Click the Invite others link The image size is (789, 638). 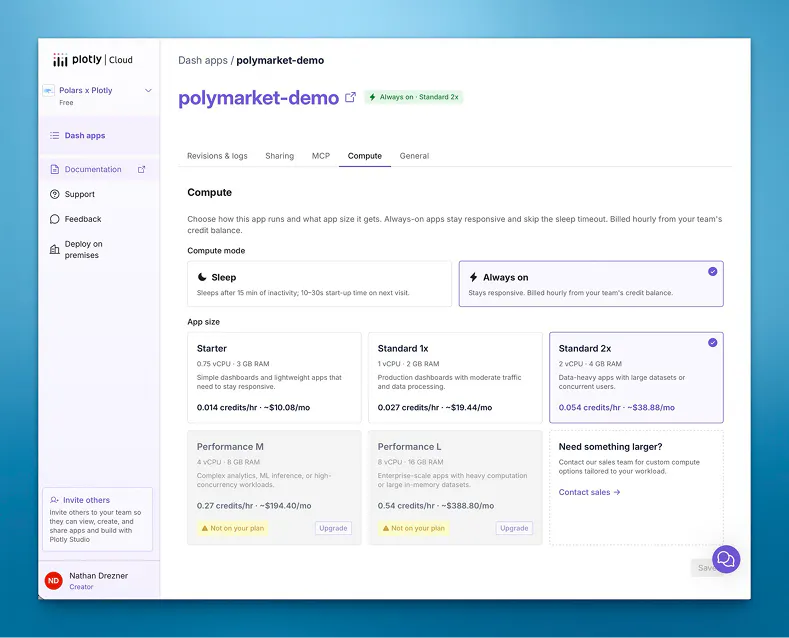click(87, 500)
